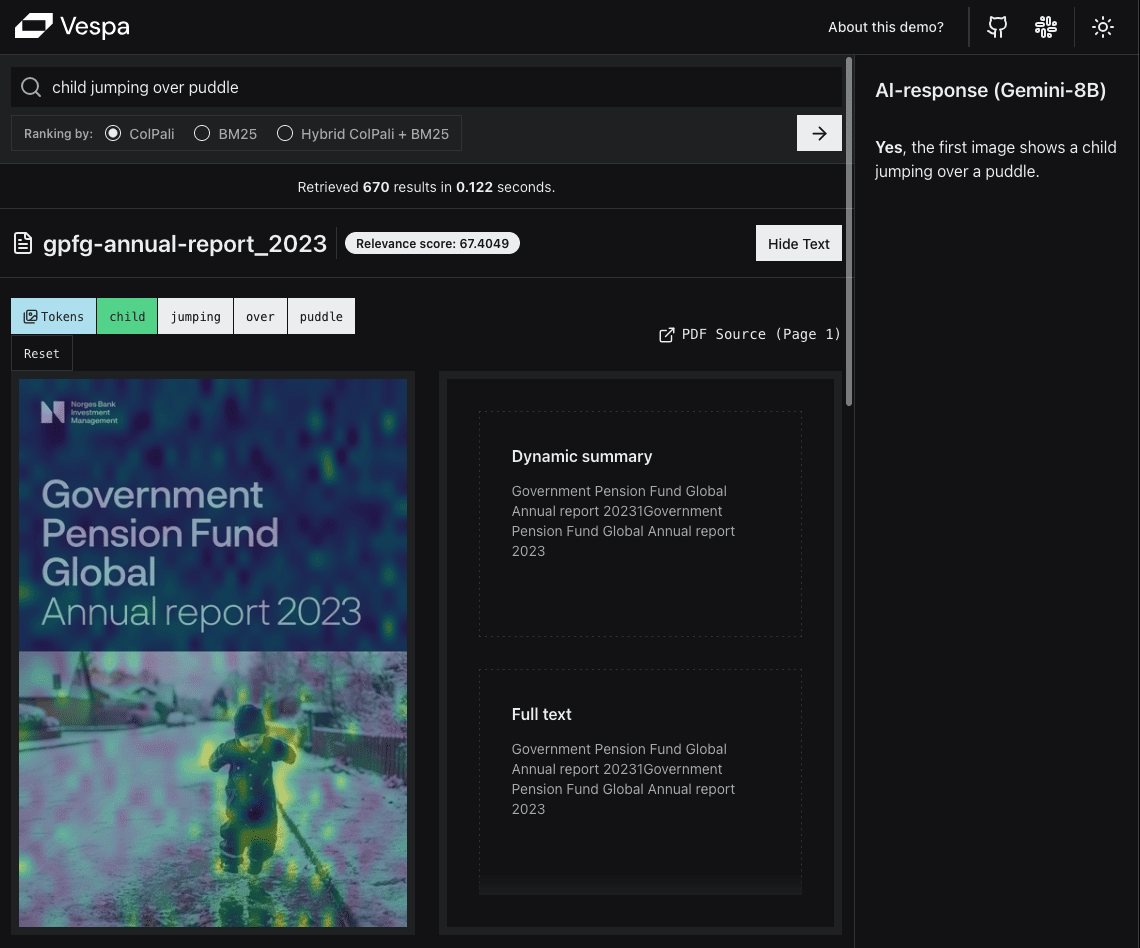This screenshot has height=948, width=1140.
Task: Click the Reset button
Action: pos(41,353)
